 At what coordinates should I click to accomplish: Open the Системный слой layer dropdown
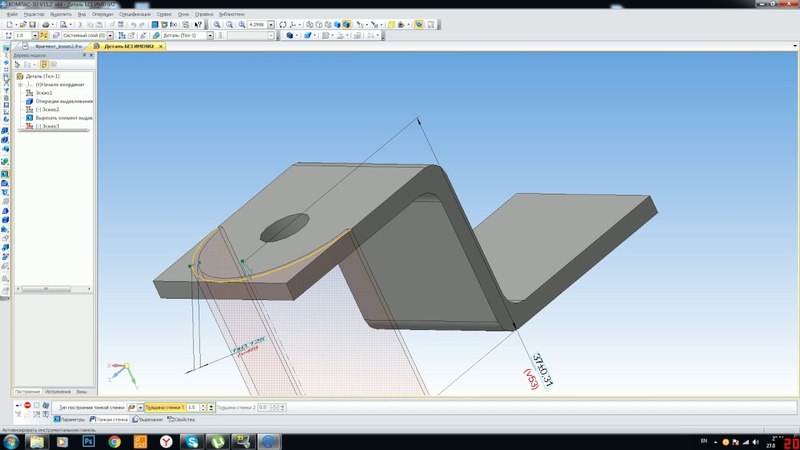click(x=112, y=35)
